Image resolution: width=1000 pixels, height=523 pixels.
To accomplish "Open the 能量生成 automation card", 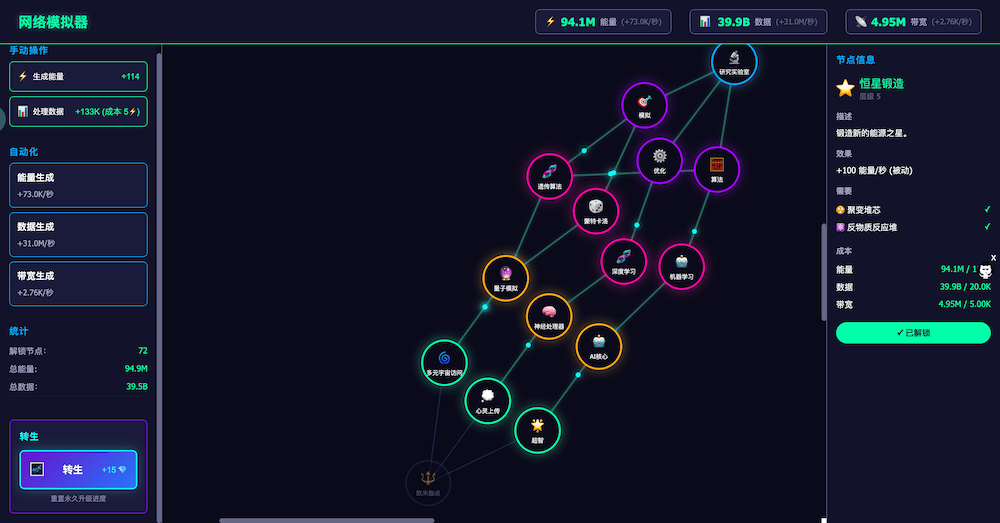I will (x=78, y=185).
